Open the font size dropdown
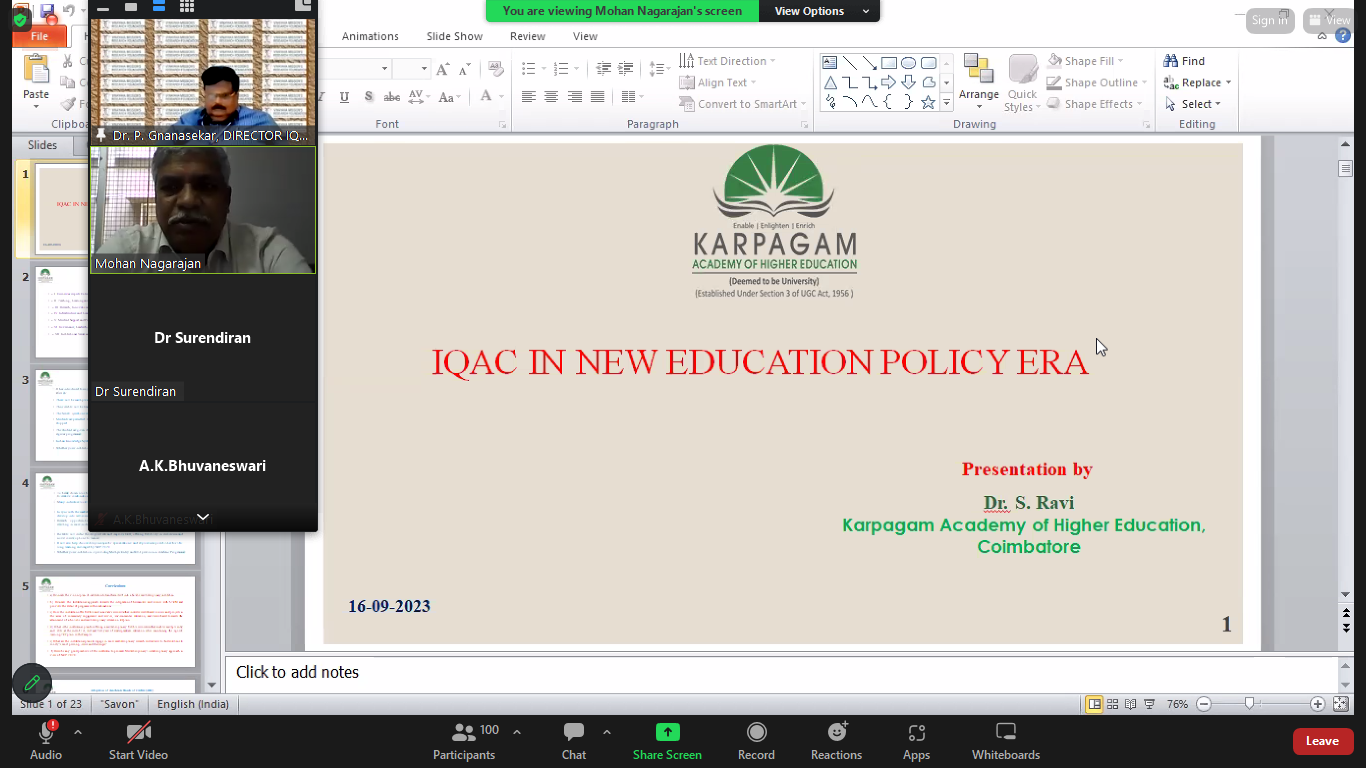Screen dimensions: 1366x768 click(424, 69)
